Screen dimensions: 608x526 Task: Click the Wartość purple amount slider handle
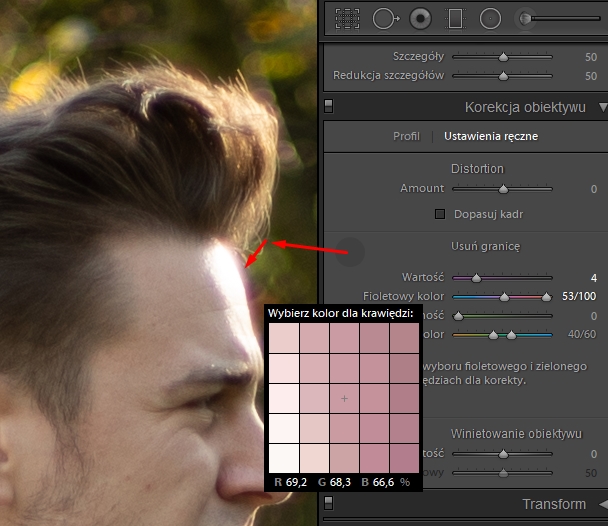pos(477,278)
